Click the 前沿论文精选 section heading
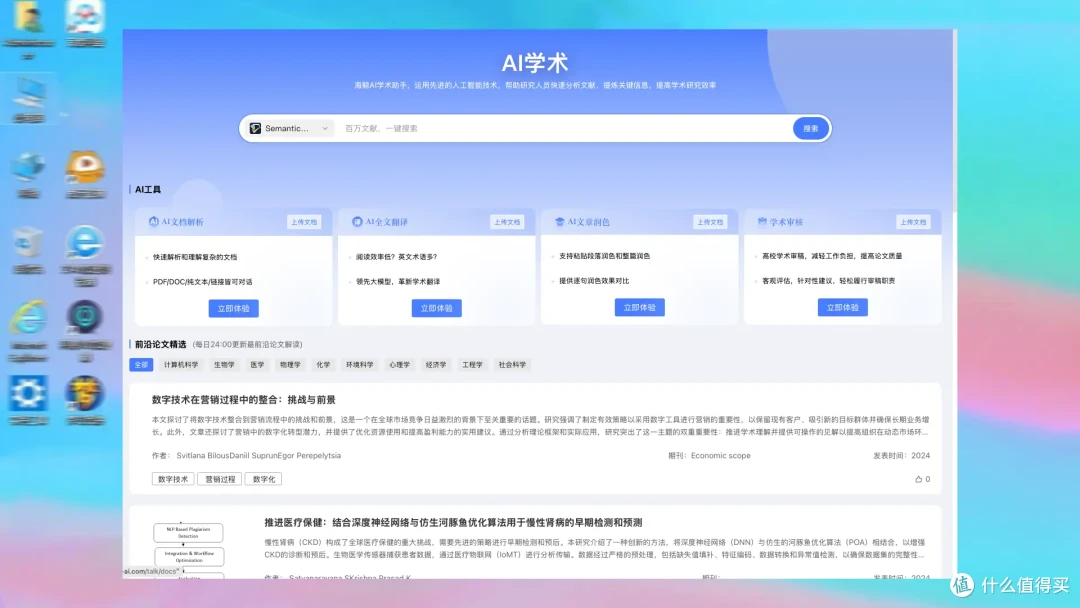Screen dimensions: 1080x608 click(x=160, y=344)
